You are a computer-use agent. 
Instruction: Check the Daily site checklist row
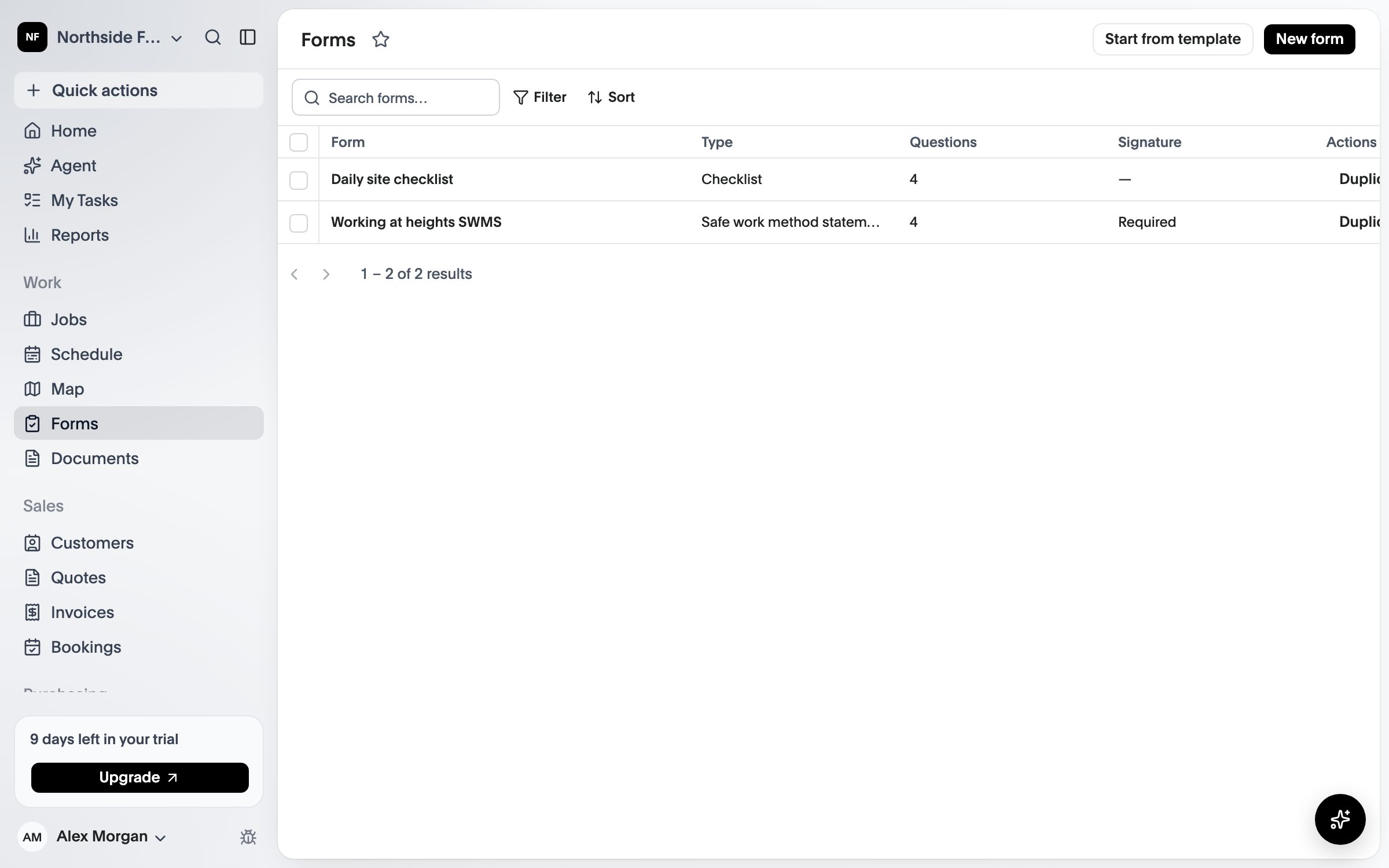point(299,180)
